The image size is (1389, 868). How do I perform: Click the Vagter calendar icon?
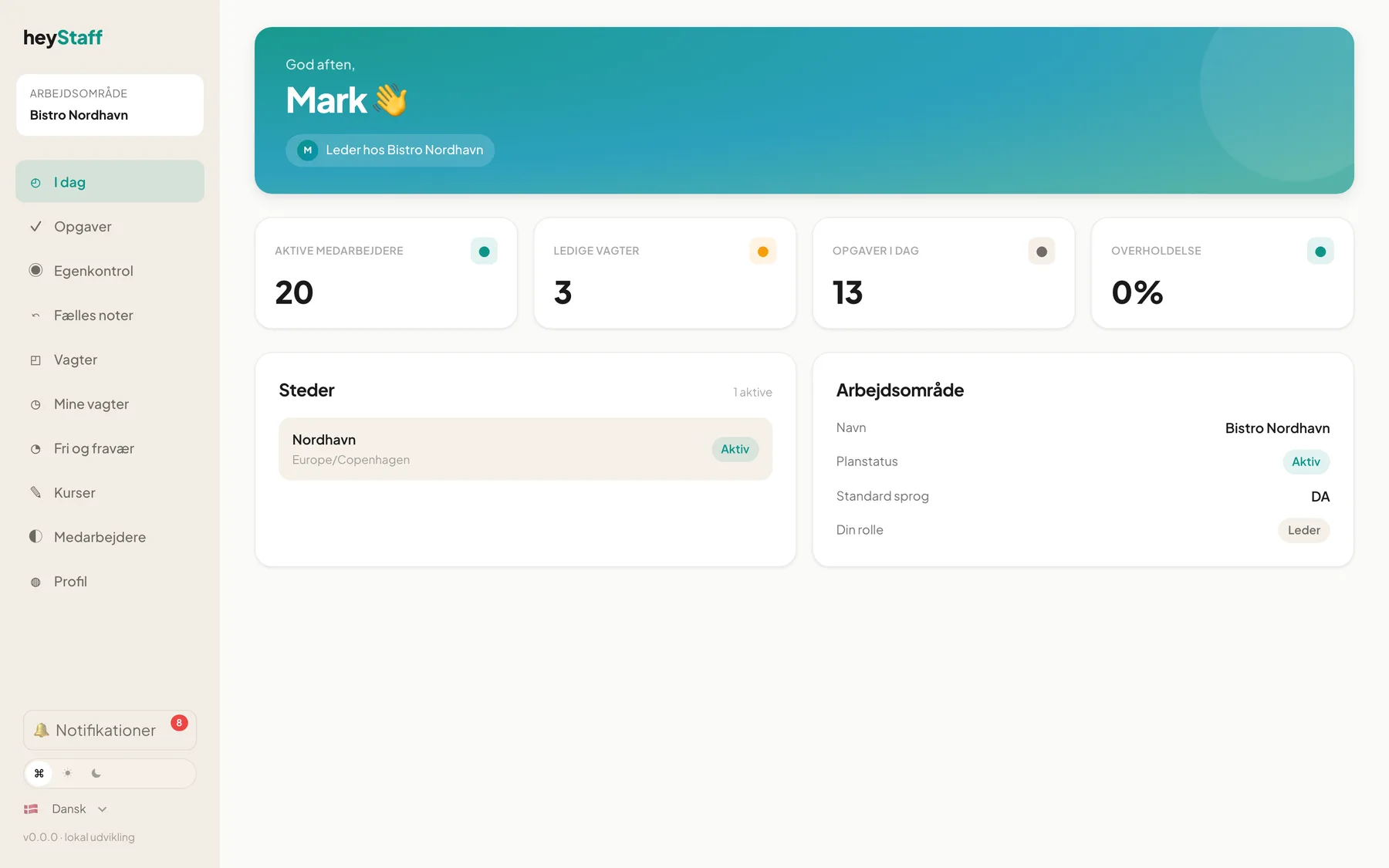[35, 360]
